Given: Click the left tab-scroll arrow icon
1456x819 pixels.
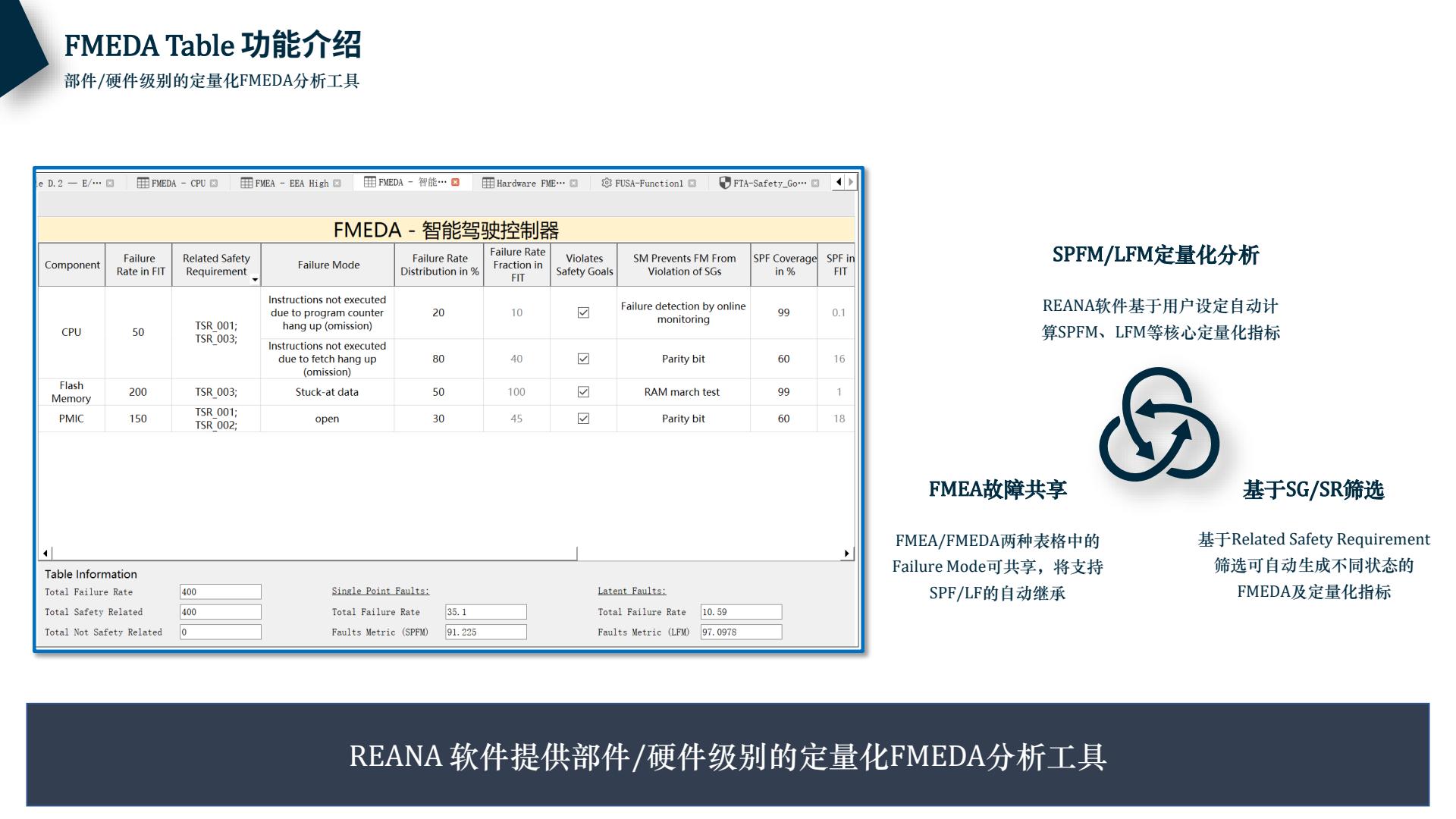Looking at the screenshot, I should click(838, 183).
